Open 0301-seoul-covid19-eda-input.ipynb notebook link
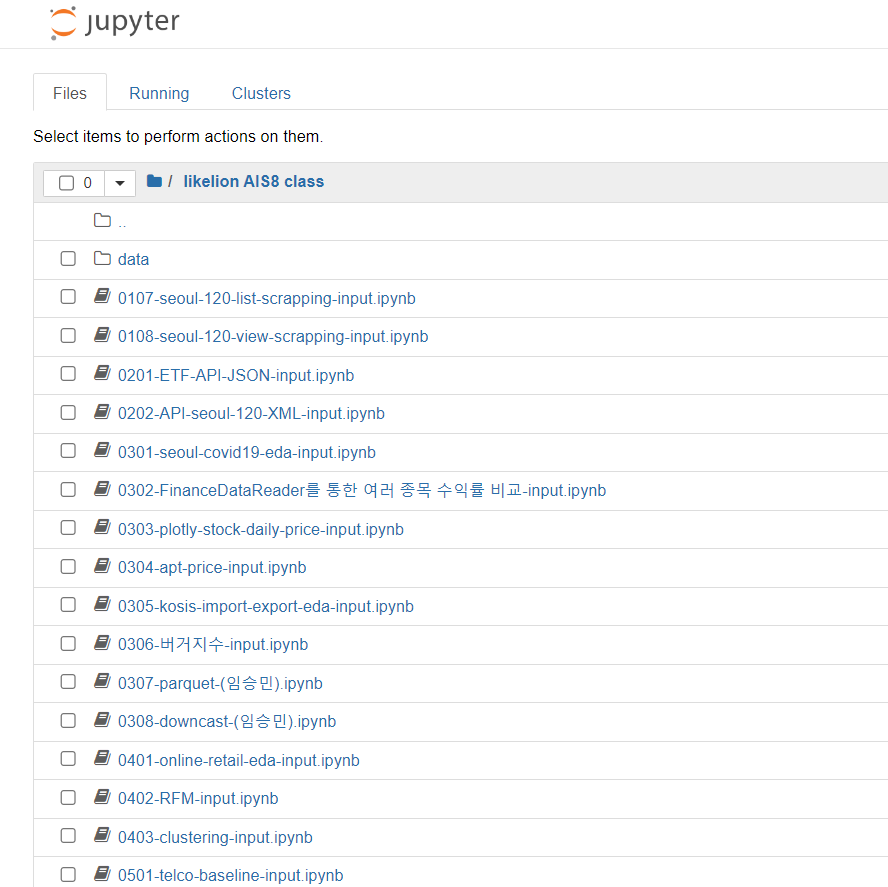 247,452
